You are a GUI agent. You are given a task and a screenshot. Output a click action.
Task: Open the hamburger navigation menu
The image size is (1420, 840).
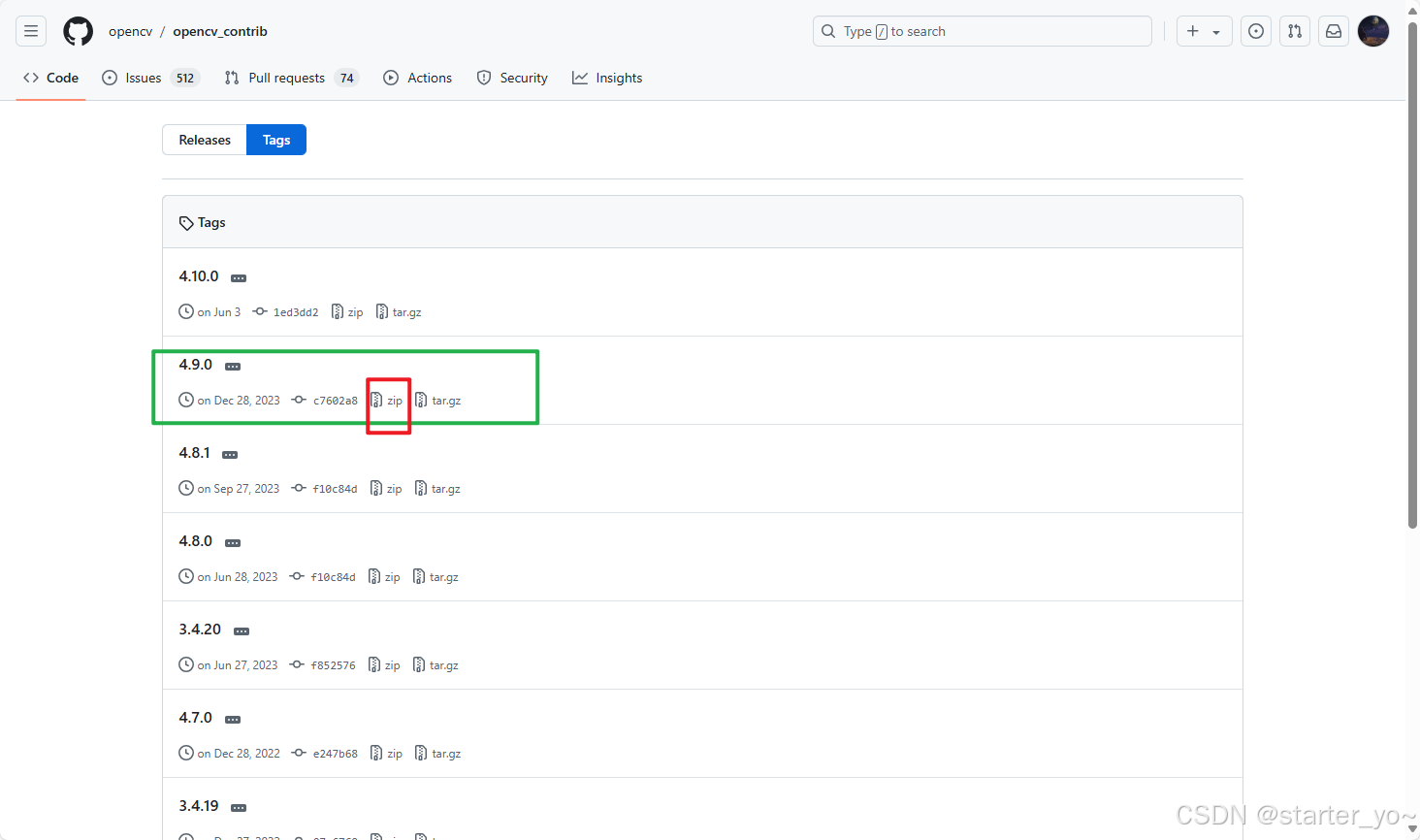31,31
